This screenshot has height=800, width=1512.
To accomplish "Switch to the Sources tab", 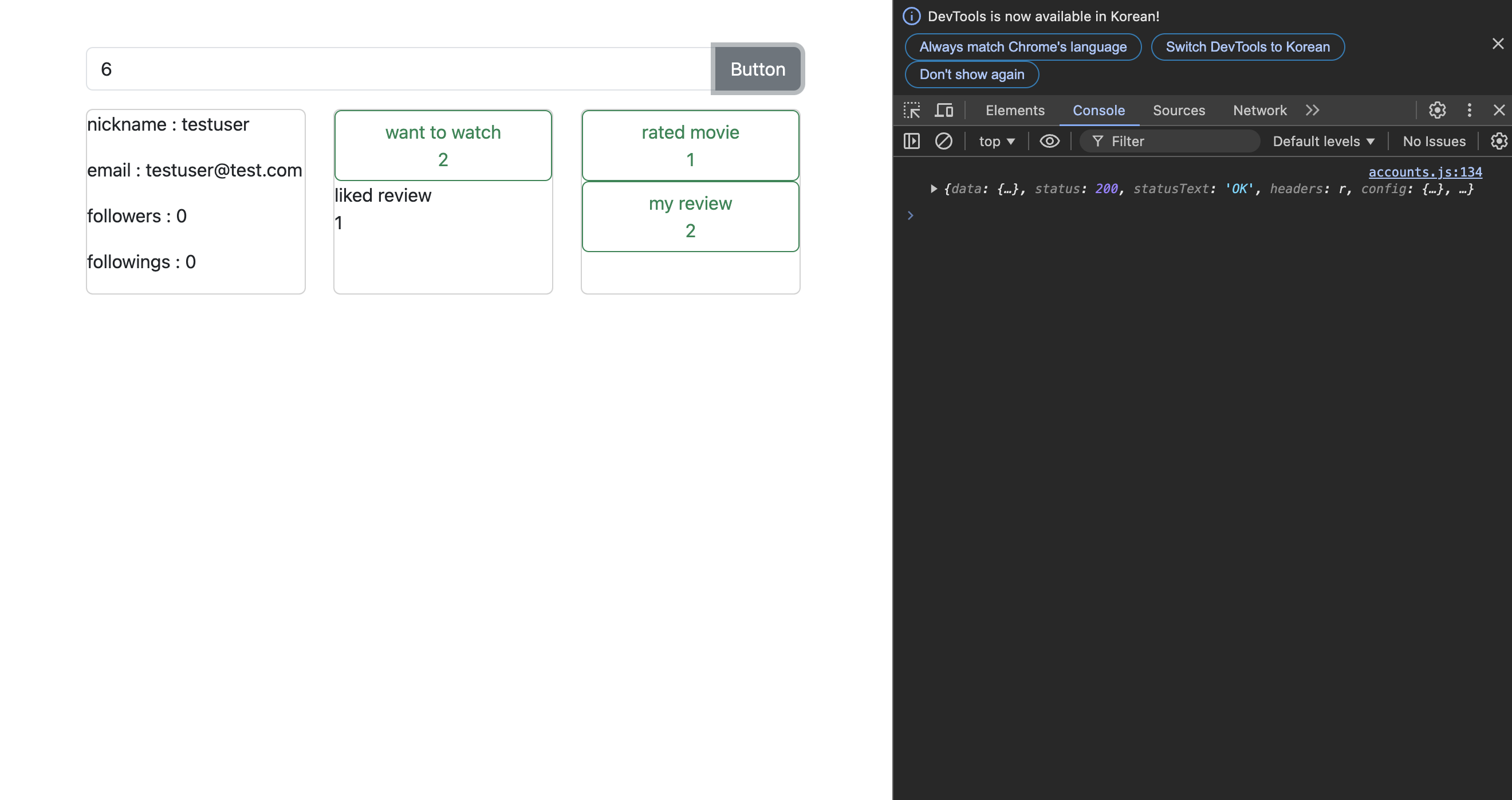I will [1179, 111].
